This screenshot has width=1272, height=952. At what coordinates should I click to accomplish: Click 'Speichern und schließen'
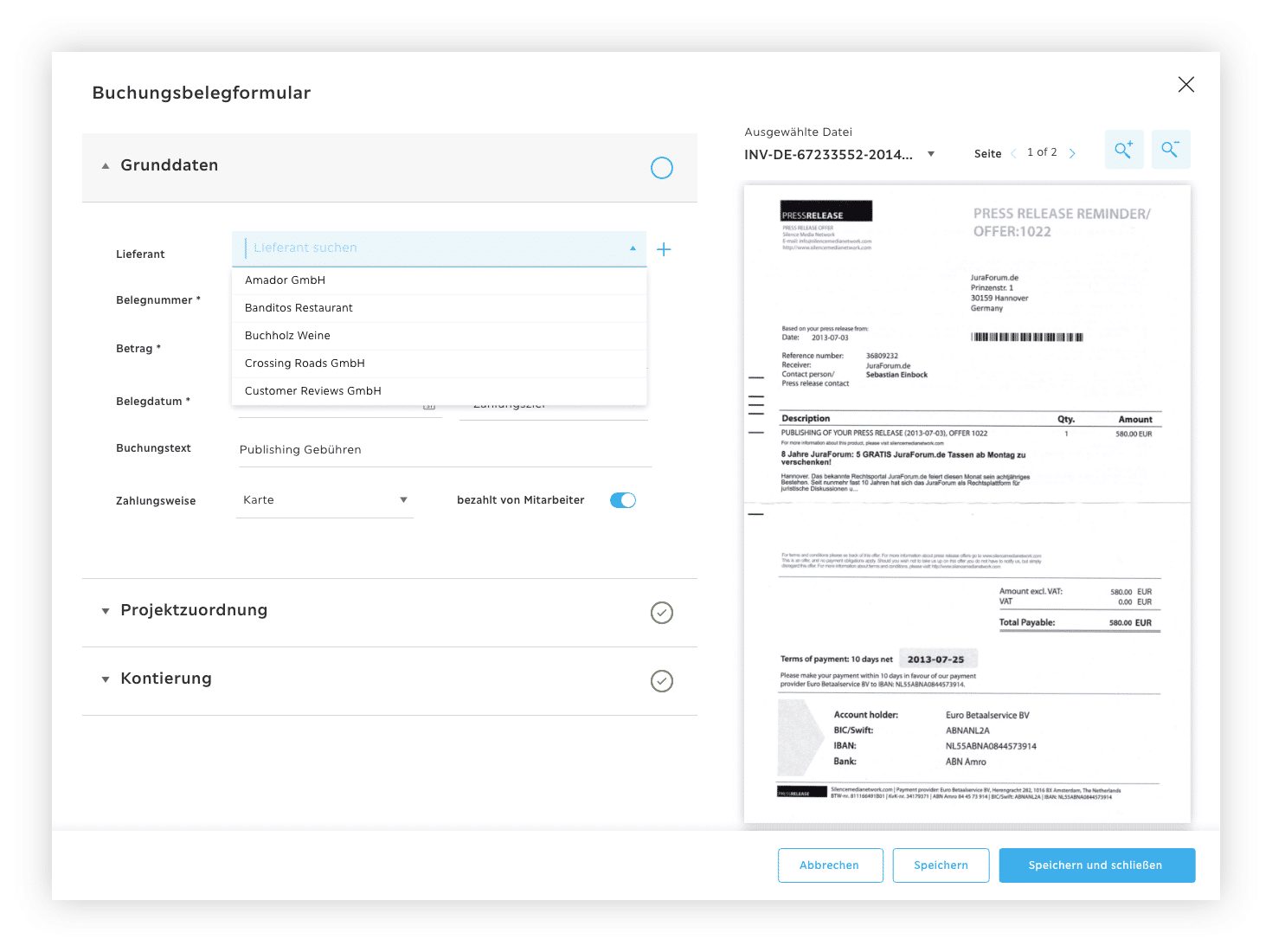[1096, 865]
